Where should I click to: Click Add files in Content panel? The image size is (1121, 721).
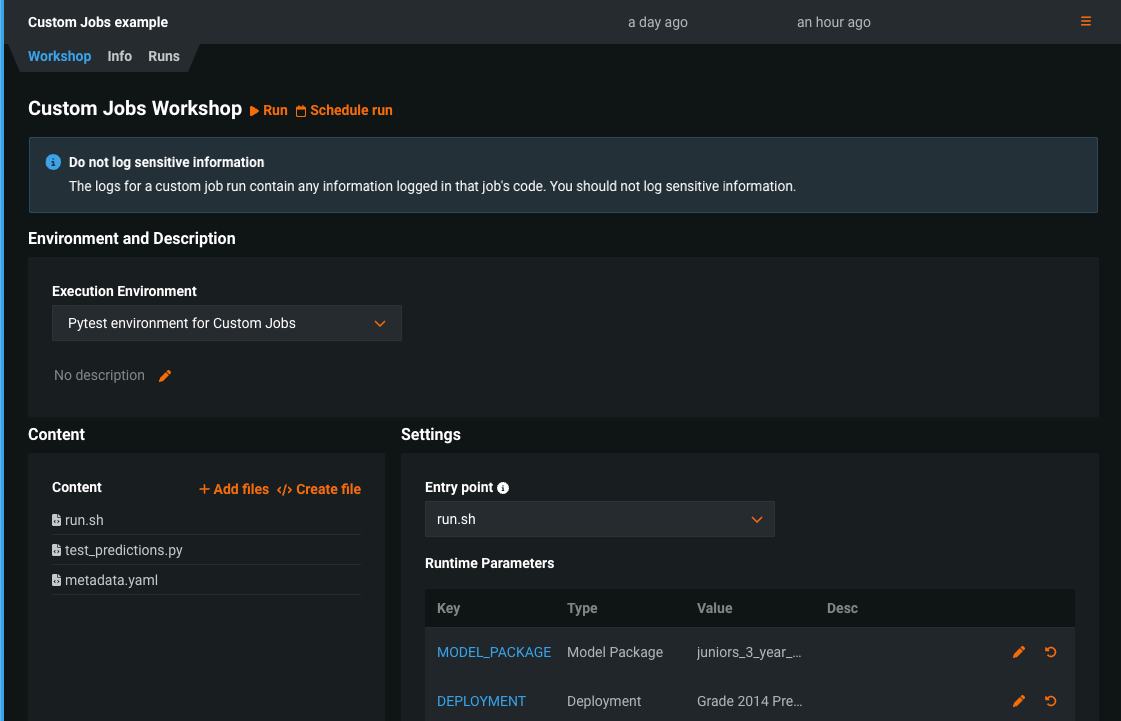[x=234, y=489]
